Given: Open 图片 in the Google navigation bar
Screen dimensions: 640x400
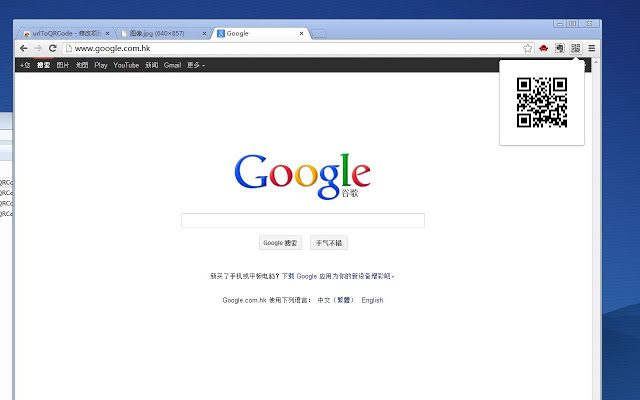Looking at the screenshot, I should click(x=63, y=65).
